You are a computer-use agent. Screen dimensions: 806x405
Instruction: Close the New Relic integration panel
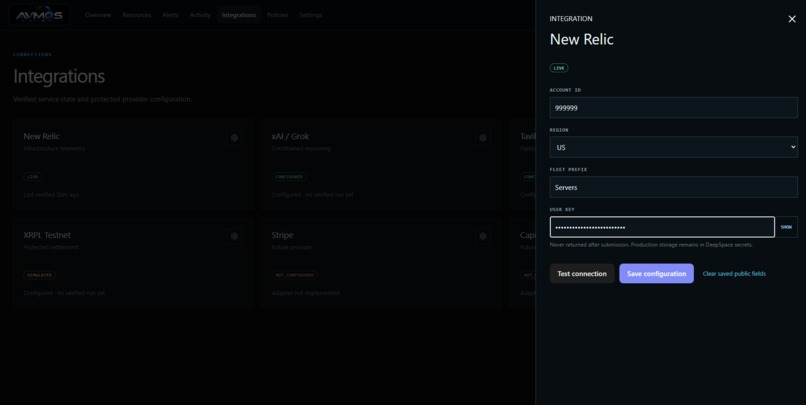pos(792,19)
